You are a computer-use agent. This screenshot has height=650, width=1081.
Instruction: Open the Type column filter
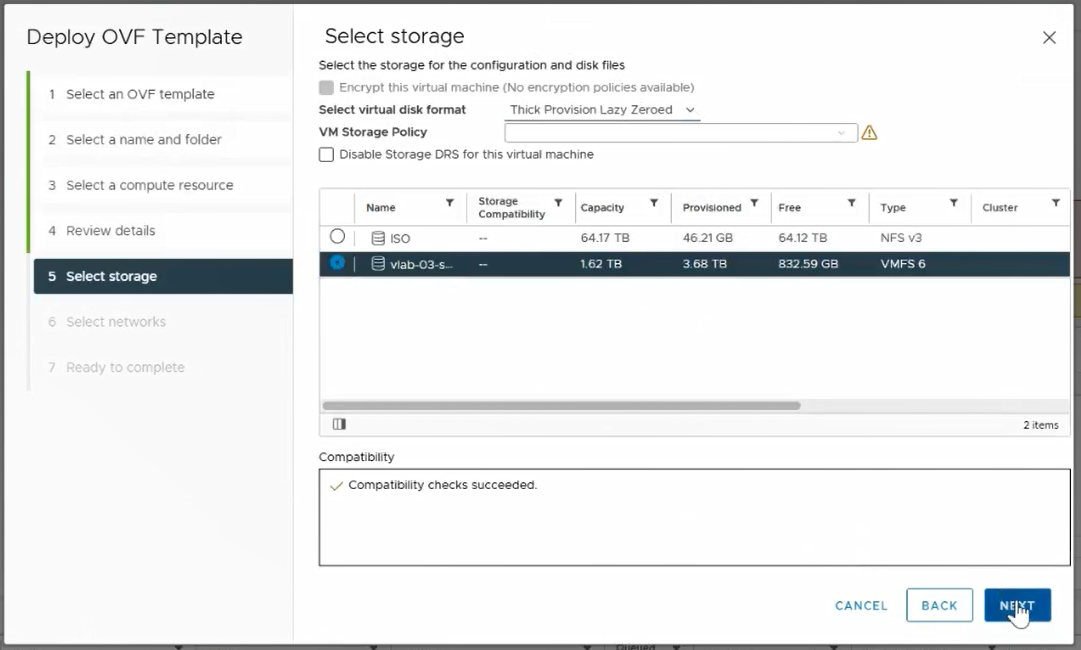point(954,203)
